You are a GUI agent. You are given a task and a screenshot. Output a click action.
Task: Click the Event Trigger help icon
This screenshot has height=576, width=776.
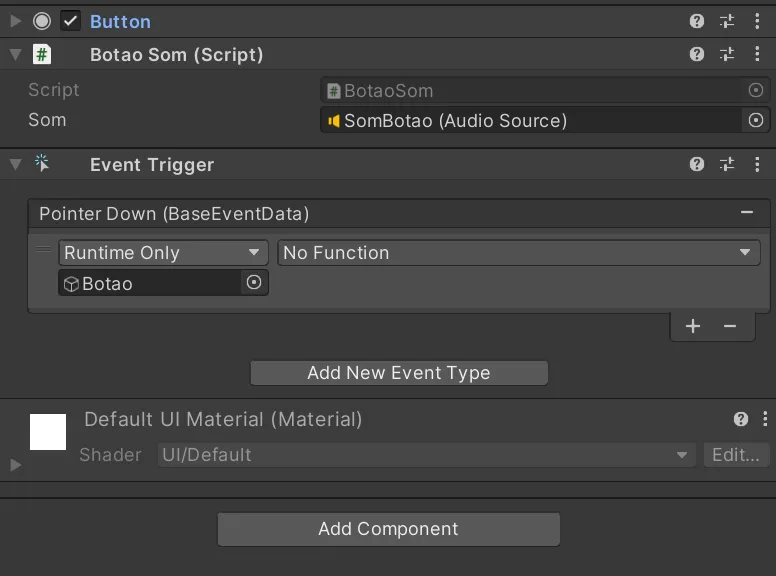(697, 164)
